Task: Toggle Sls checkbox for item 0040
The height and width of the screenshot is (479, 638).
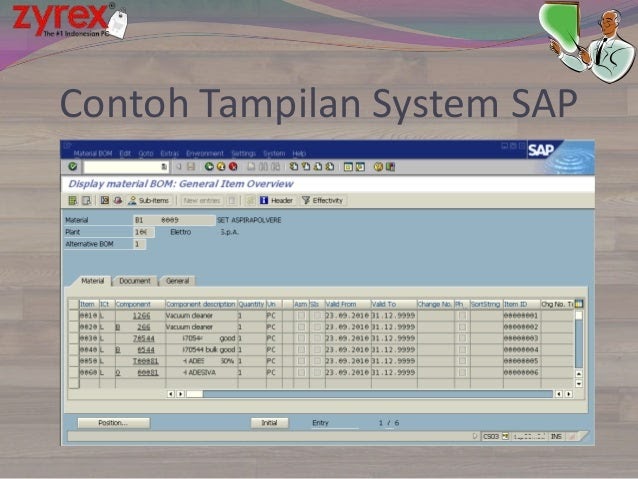Action: [x=317, y=350]
